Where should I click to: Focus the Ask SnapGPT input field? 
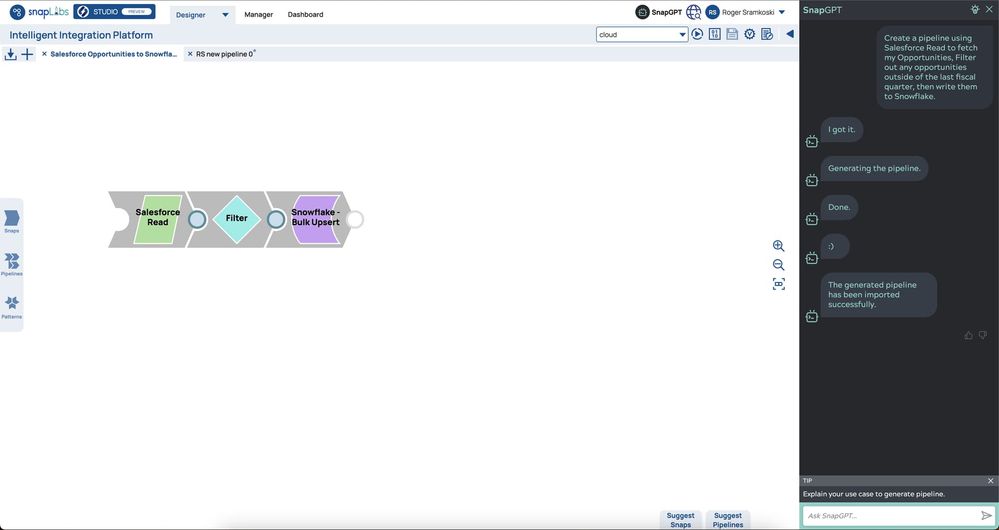[x=891, y=515]
